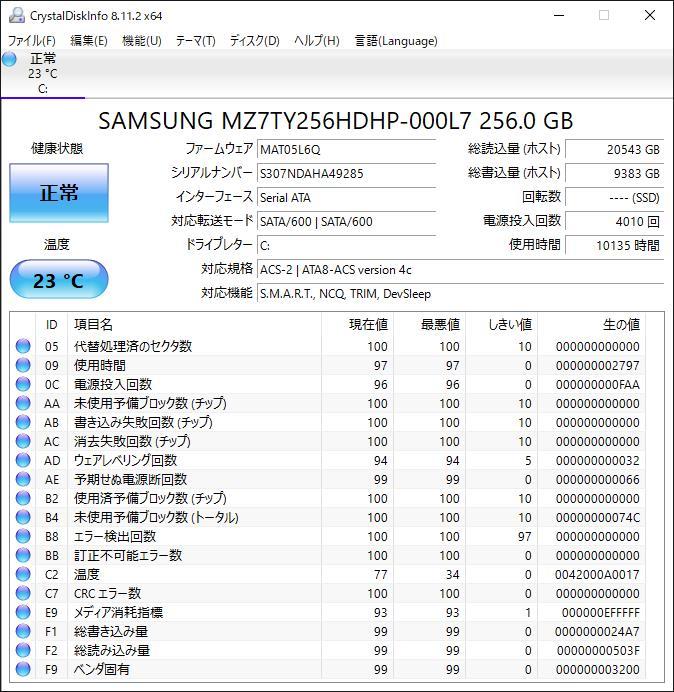
Task: Click status orb for ID AA row
Action: (23, 403)
